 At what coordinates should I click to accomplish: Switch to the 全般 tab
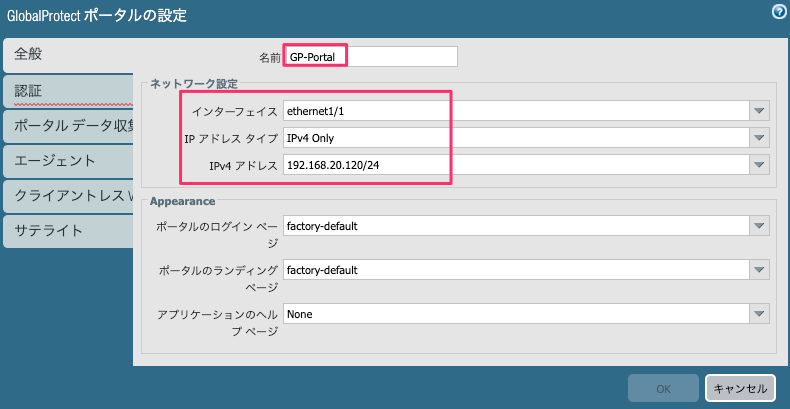68,55
